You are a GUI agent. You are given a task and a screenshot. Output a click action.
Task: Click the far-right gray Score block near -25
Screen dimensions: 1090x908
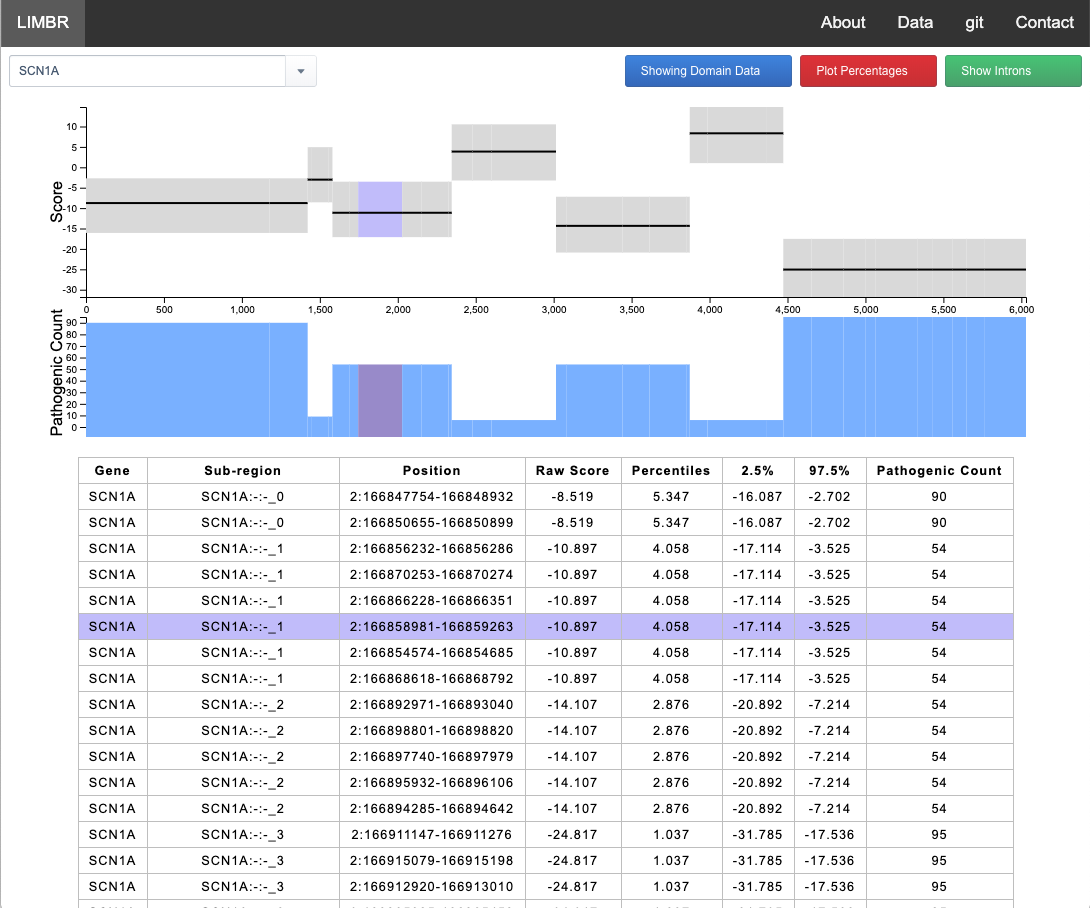click(x=904, y=268)
